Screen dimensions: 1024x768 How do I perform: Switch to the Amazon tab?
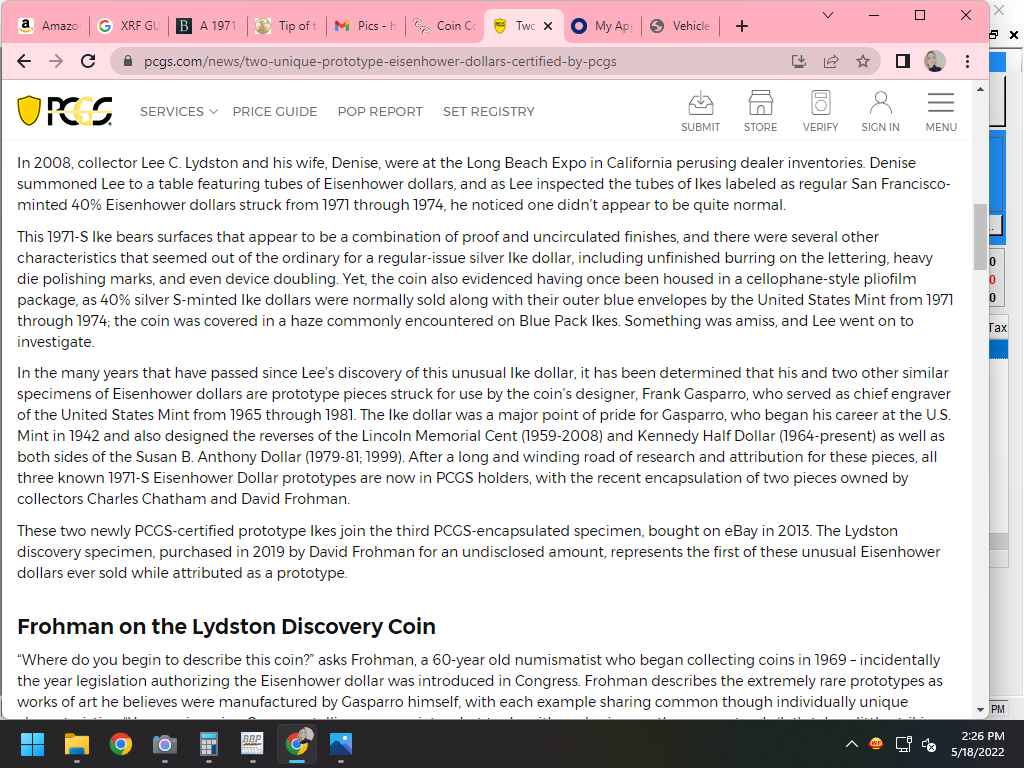(48, 26)
